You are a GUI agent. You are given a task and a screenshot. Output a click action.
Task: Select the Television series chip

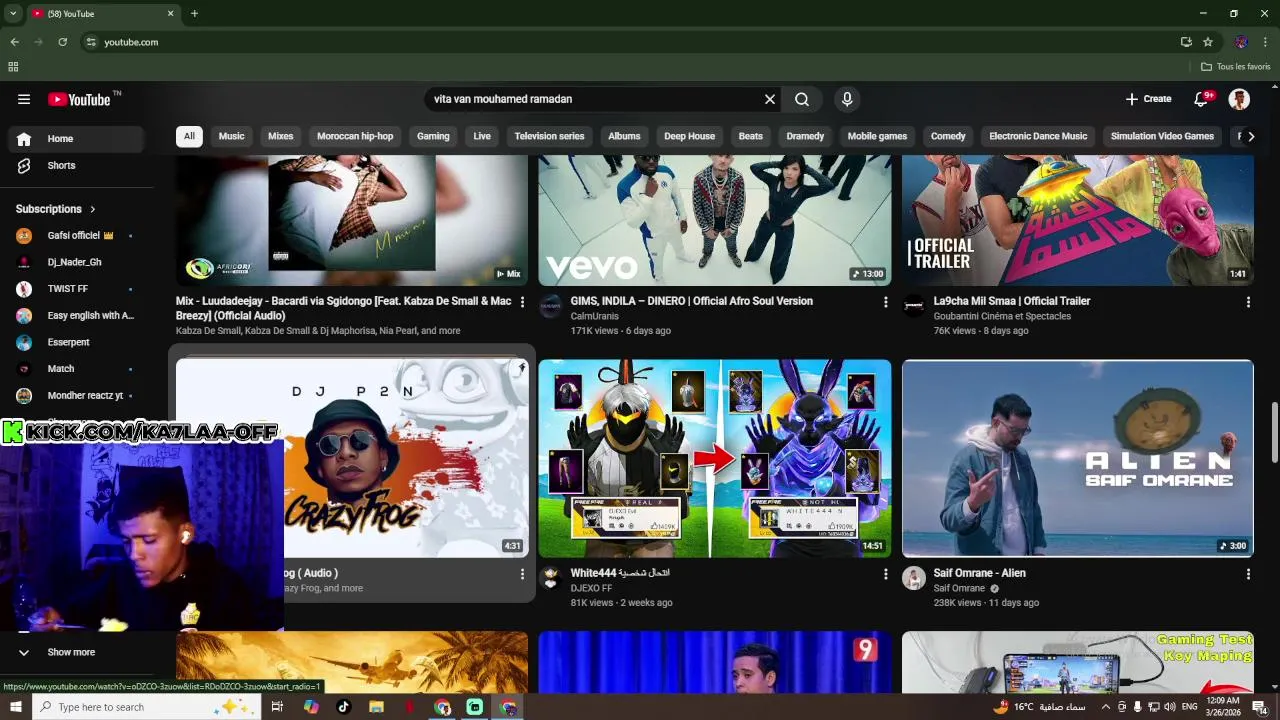(549, 136)
